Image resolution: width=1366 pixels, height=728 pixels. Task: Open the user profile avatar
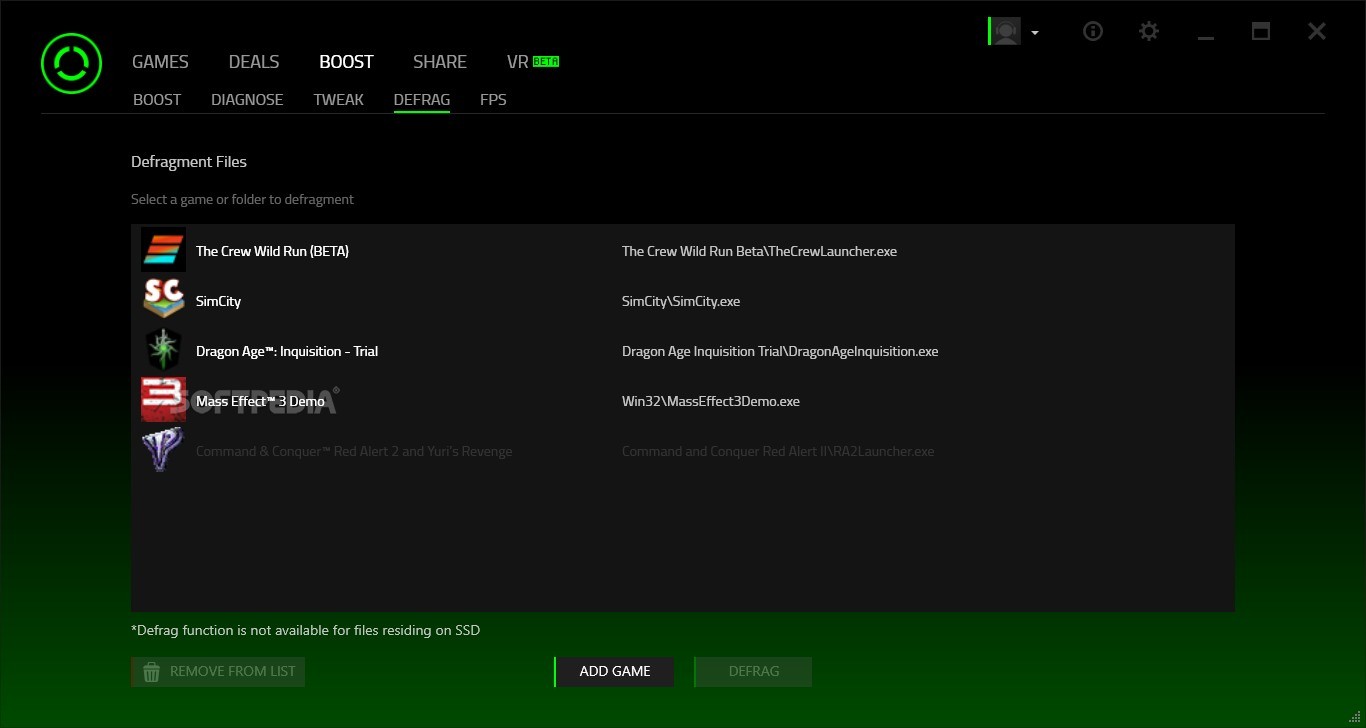pyautogui.click(x=1004, y=31)
